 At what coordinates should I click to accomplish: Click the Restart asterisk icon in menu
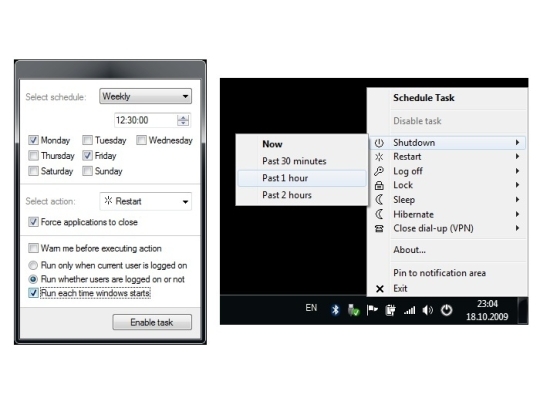379,157
